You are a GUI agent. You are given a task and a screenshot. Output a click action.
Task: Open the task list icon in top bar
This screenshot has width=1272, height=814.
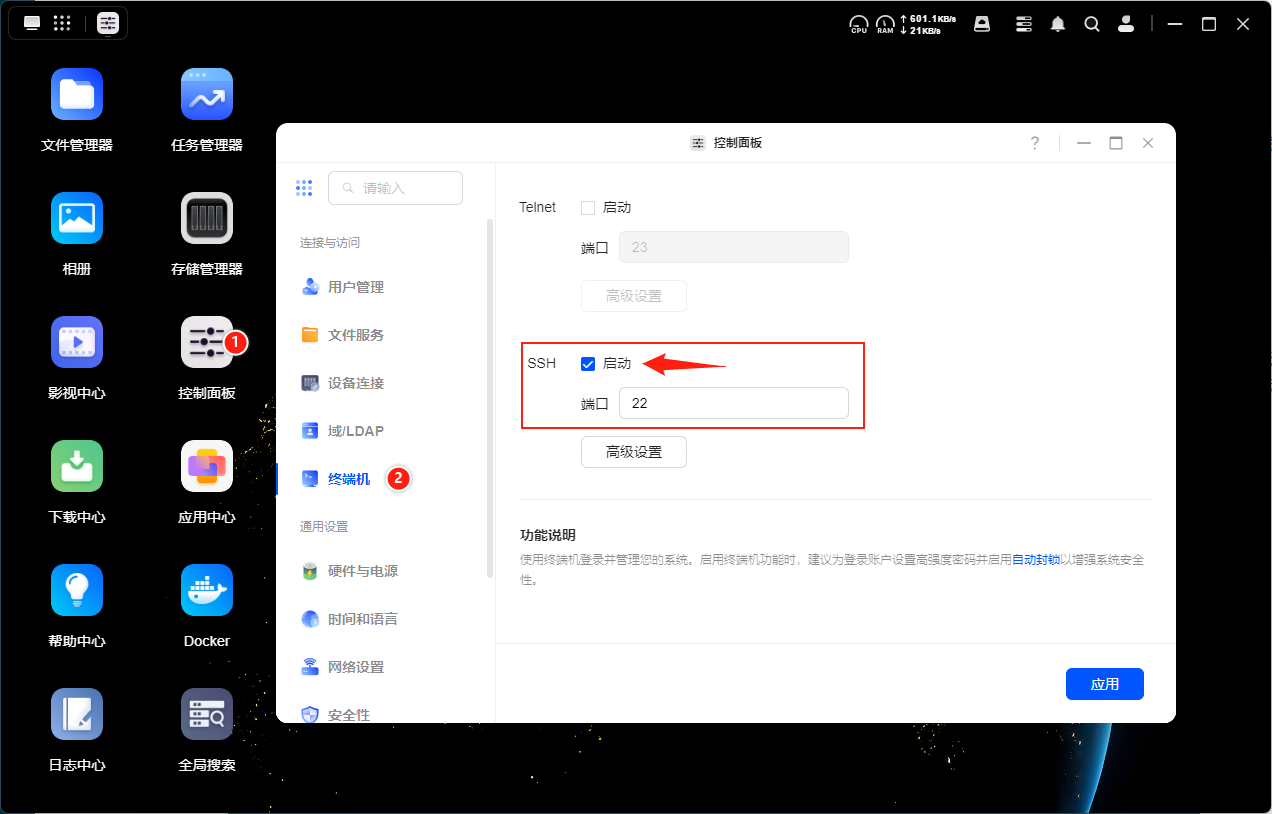tap(1023, 23)
